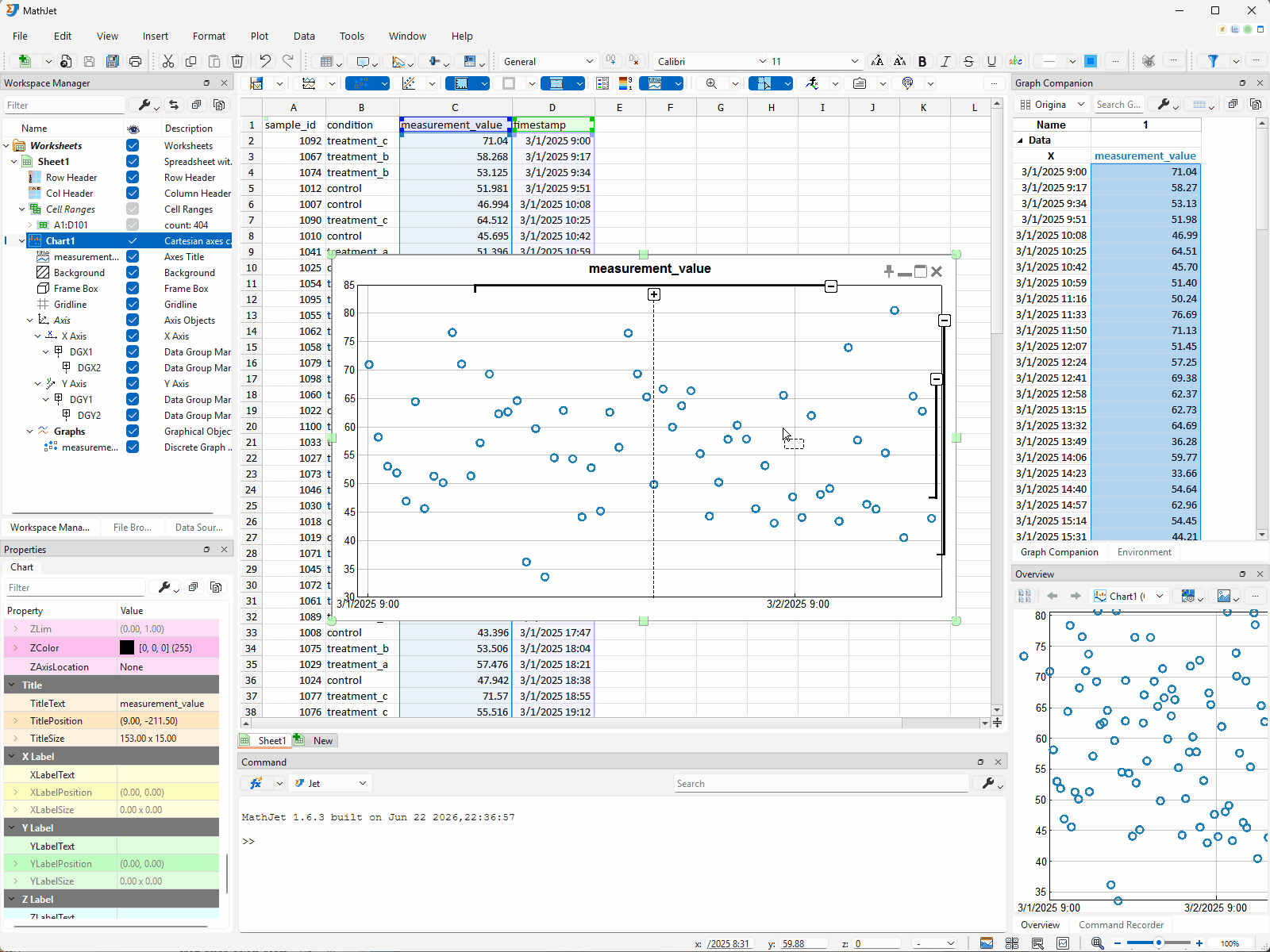Open the Format menu
The image size is (1270, 952).
tap(209, 36)
